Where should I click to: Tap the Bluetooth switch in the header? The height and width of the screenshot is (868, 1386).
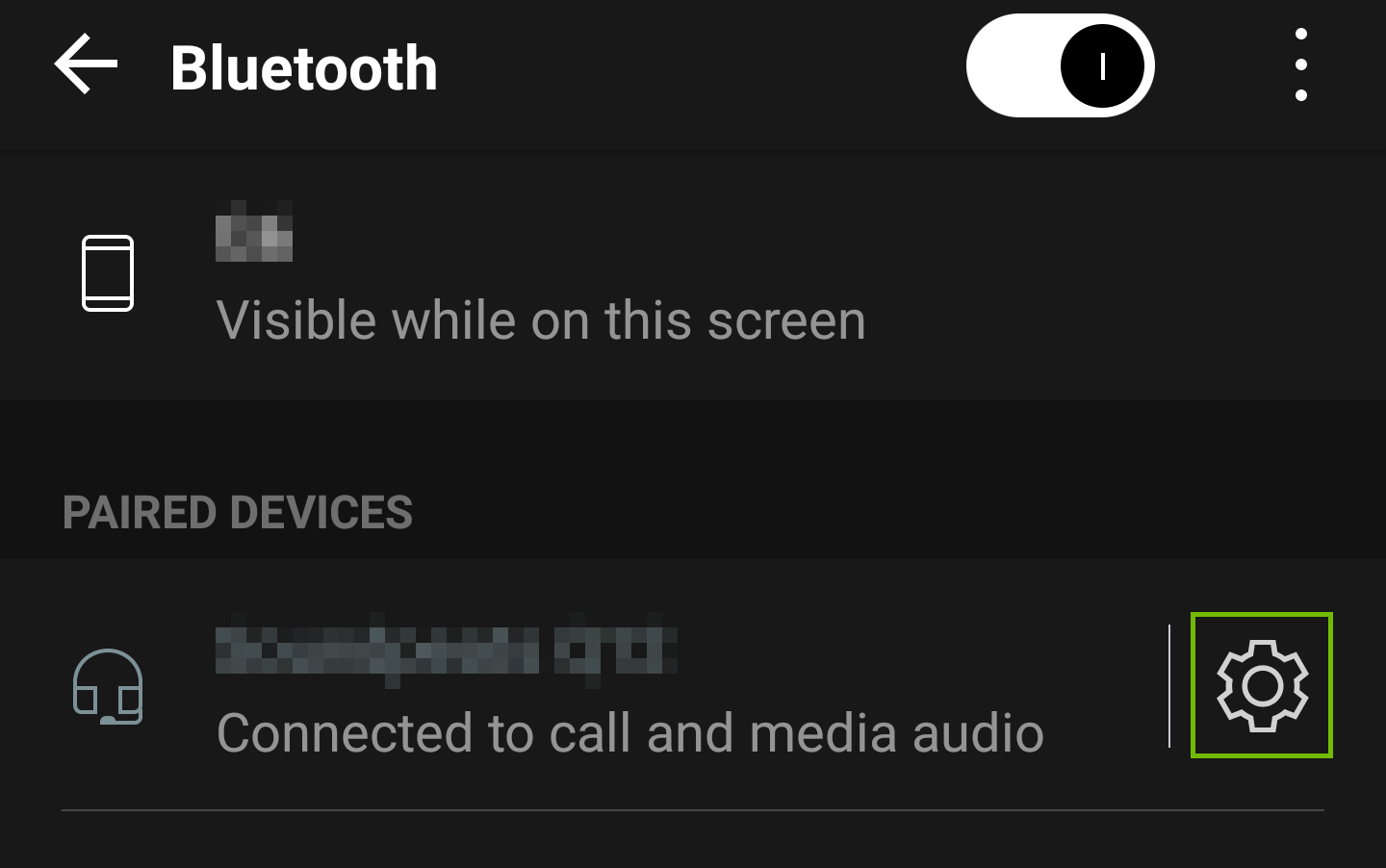[1059, 64]
